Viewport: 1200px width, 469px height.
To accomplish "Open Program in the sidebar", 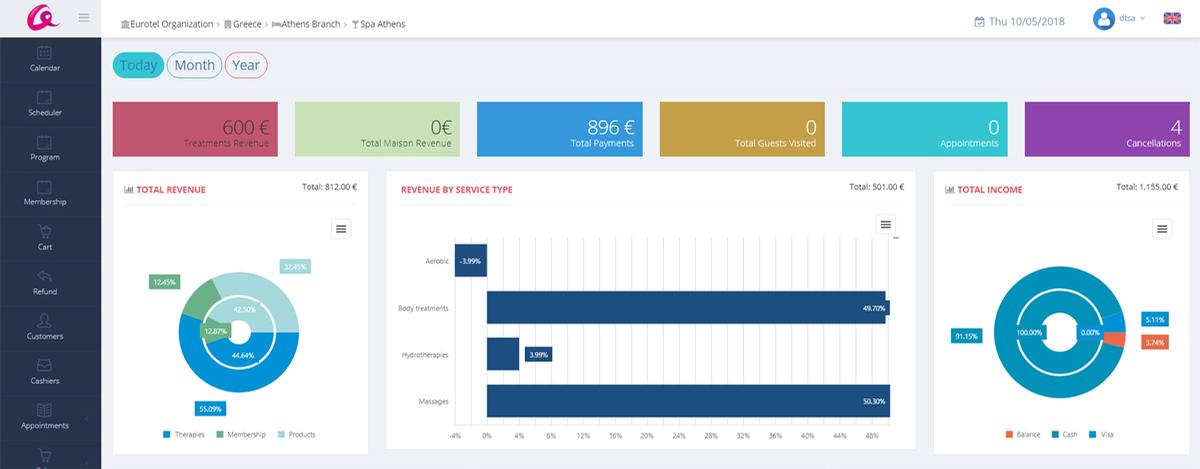I will [x=44, y=149].
